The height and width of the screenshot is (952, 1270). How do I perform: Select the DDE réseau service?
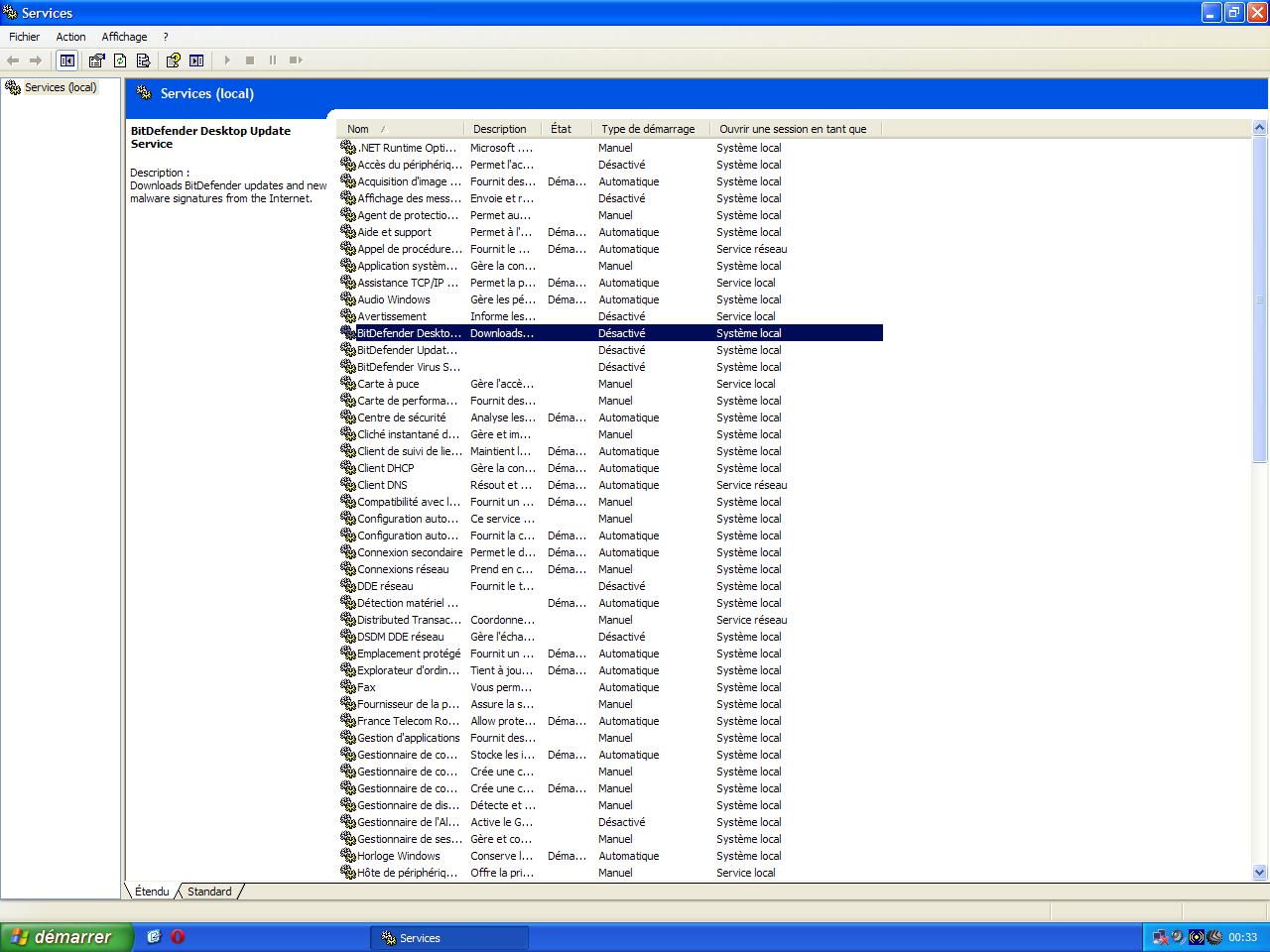click(610, 586)
